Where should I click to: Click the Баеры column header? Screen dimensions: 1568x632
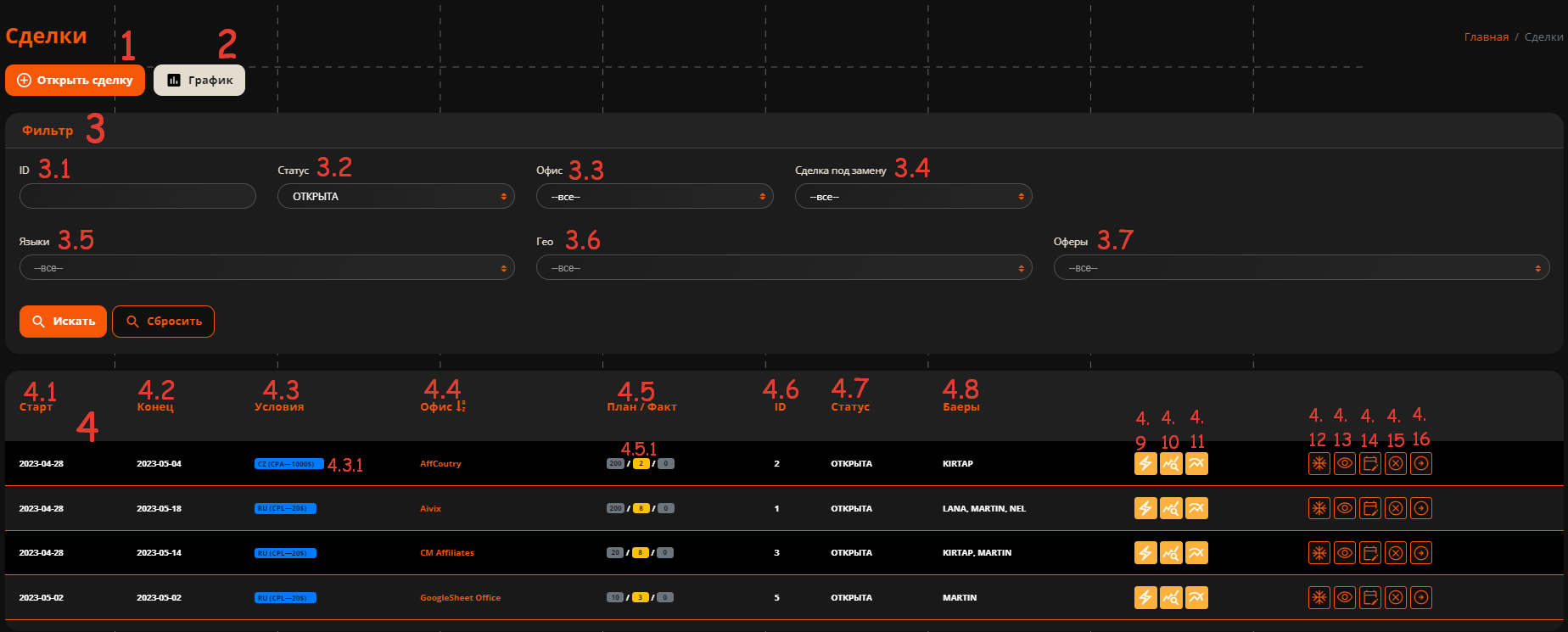[961, 407]
